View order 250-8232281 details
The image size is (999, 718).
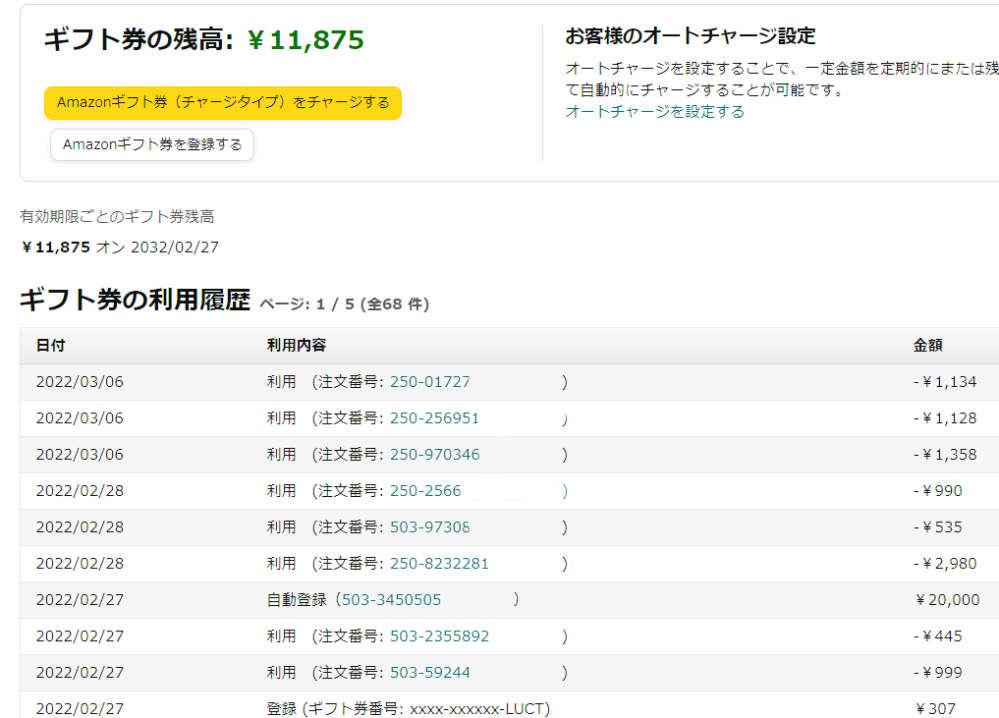click(439, 563)
